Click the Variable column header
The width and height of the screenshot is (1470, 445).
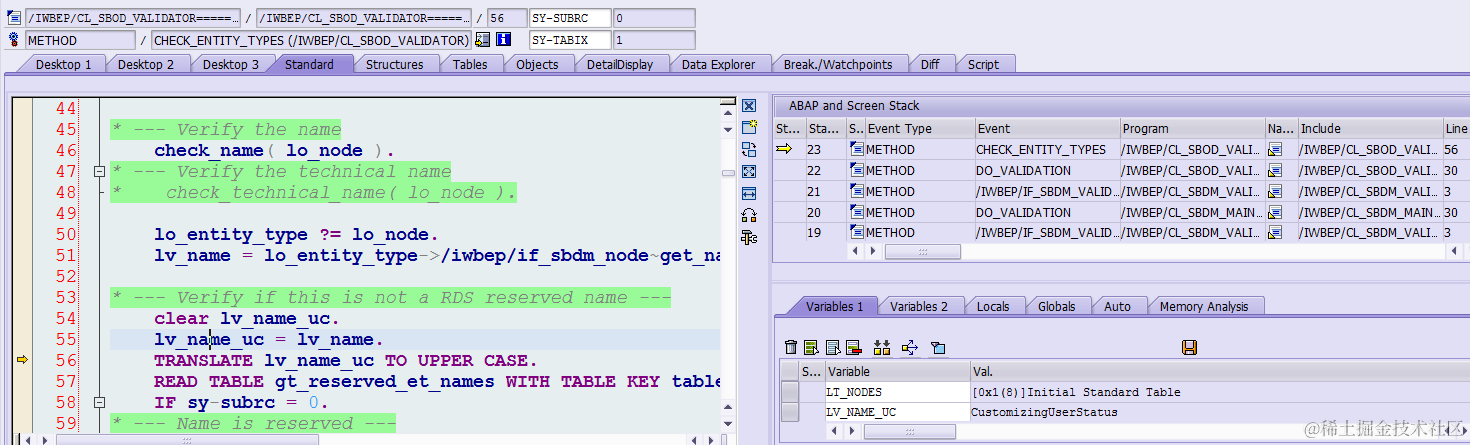[896, 371]
